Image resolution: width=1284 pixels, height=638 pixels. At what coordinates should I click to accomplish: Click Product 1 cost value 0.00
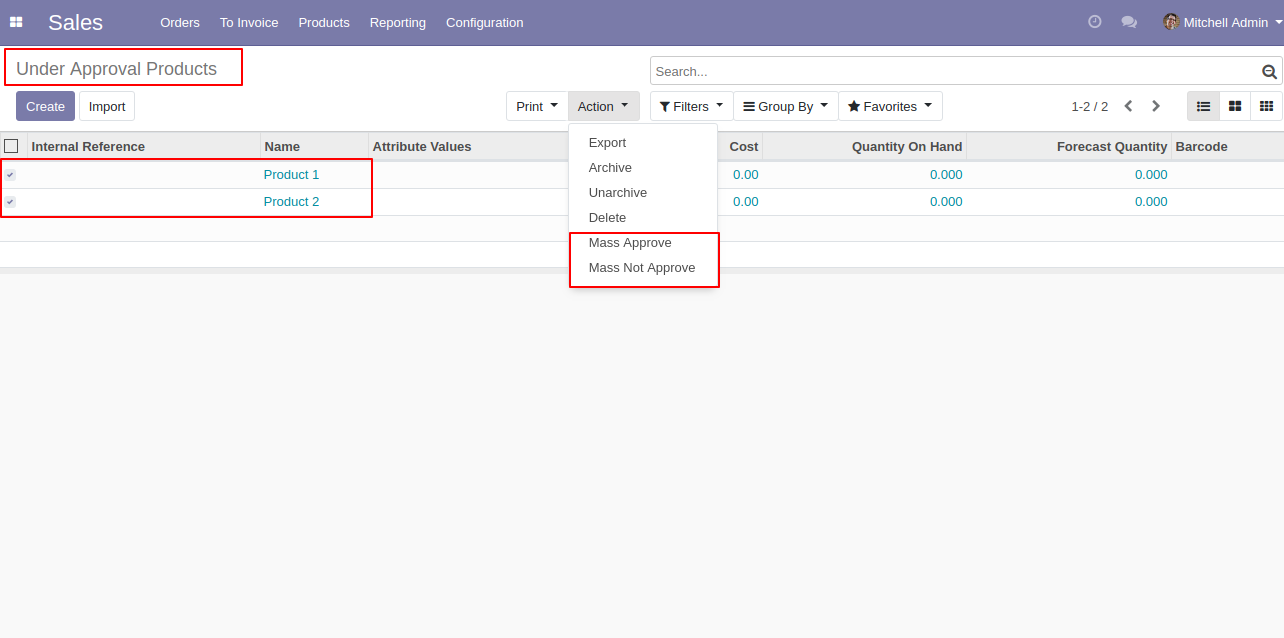[746, 175]
